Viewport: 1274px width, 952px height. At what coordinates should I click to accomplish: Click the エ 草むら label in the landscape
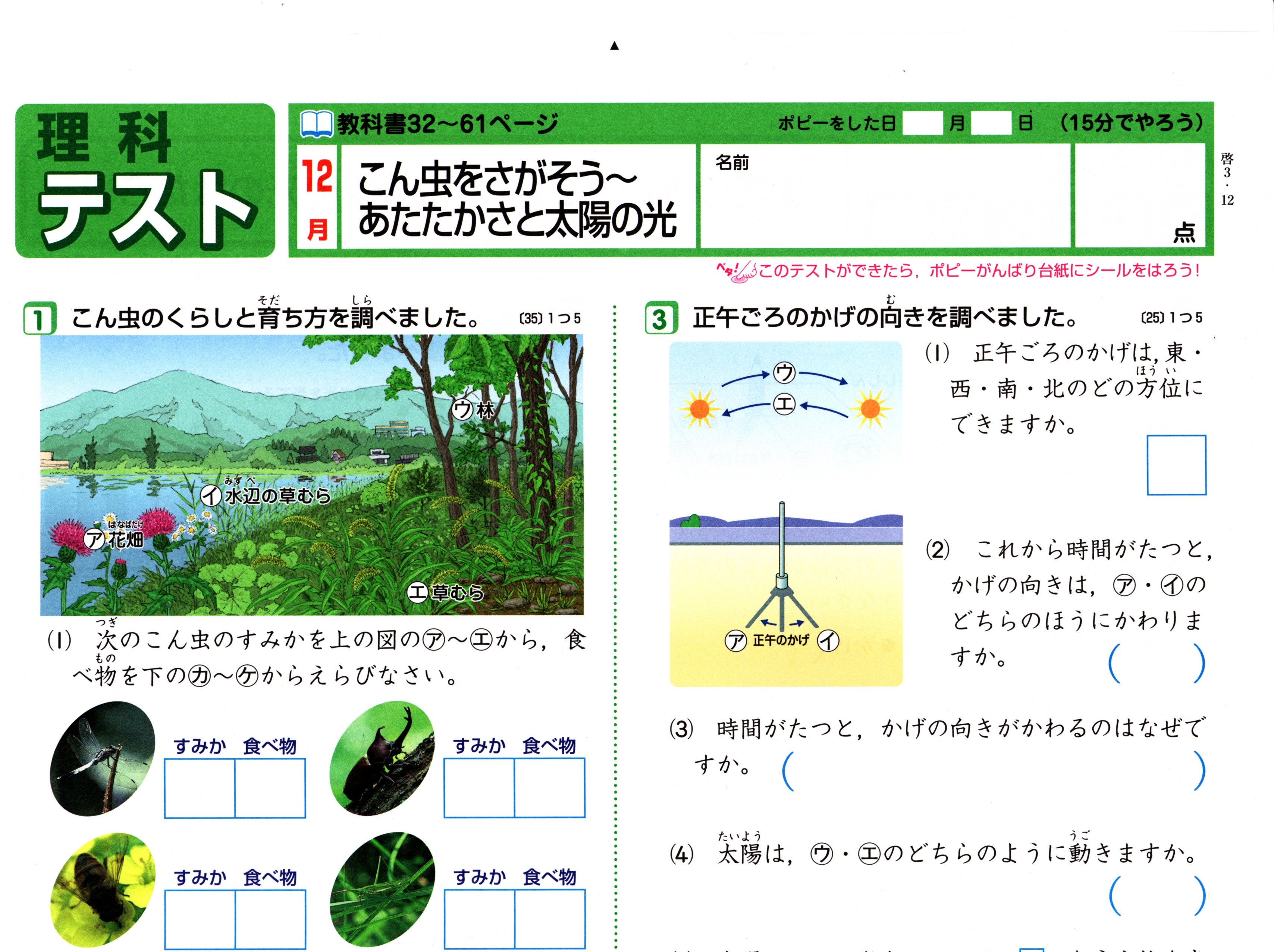coord(445,592)
